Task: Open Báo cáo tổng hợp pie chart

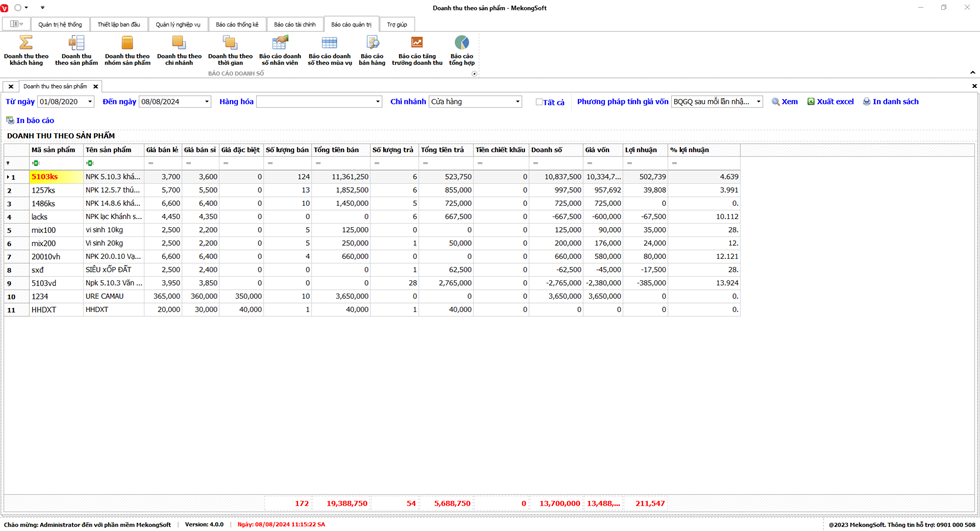Action: coord(462,50)
